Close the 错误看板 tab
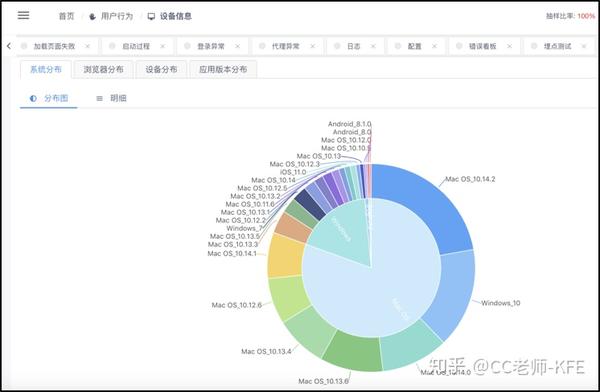Screen dimensions: 600x392 pos(509,46)
